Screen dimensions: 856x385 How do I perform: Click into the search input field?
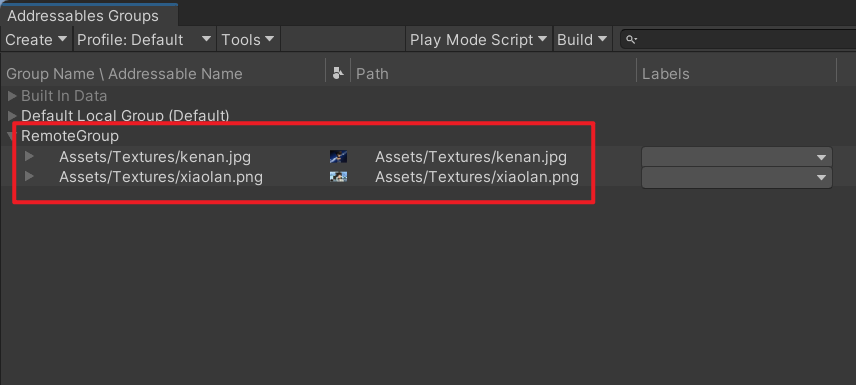click(x=742, y=40)
